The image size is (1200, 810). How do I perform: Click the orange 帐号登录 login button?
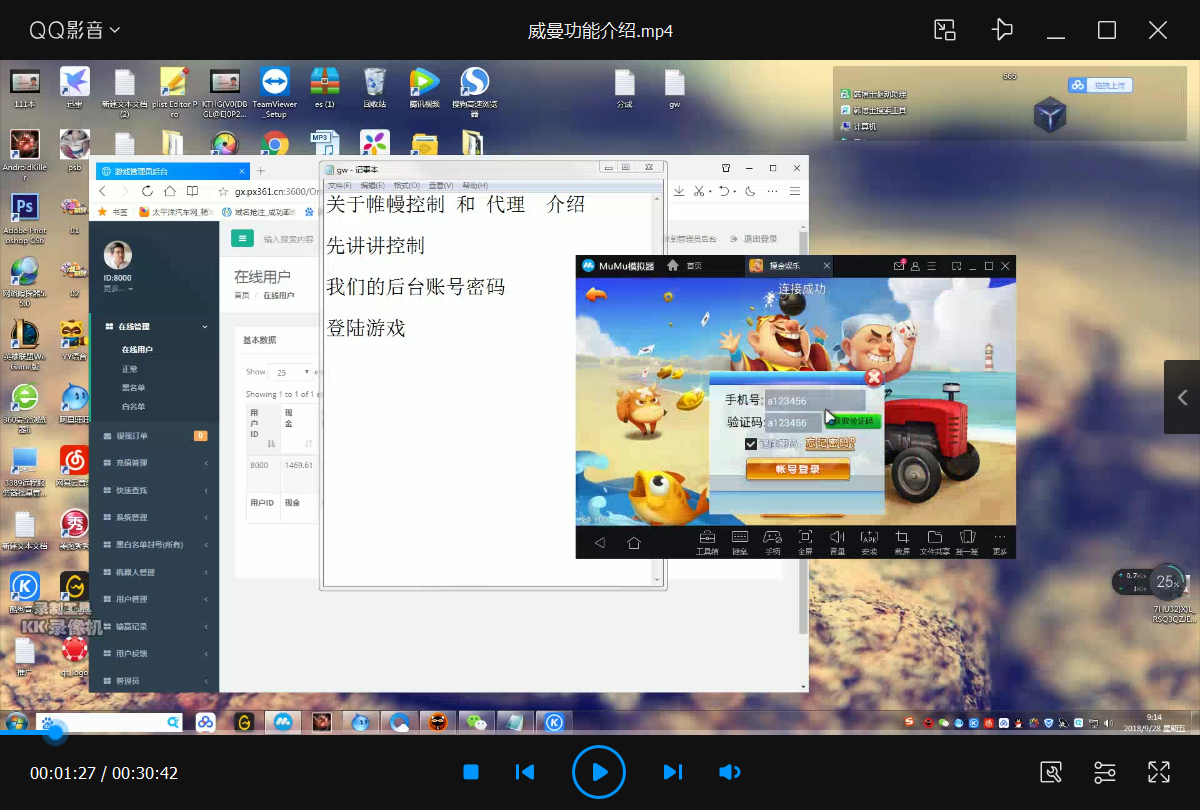click(x=798, y=470)
